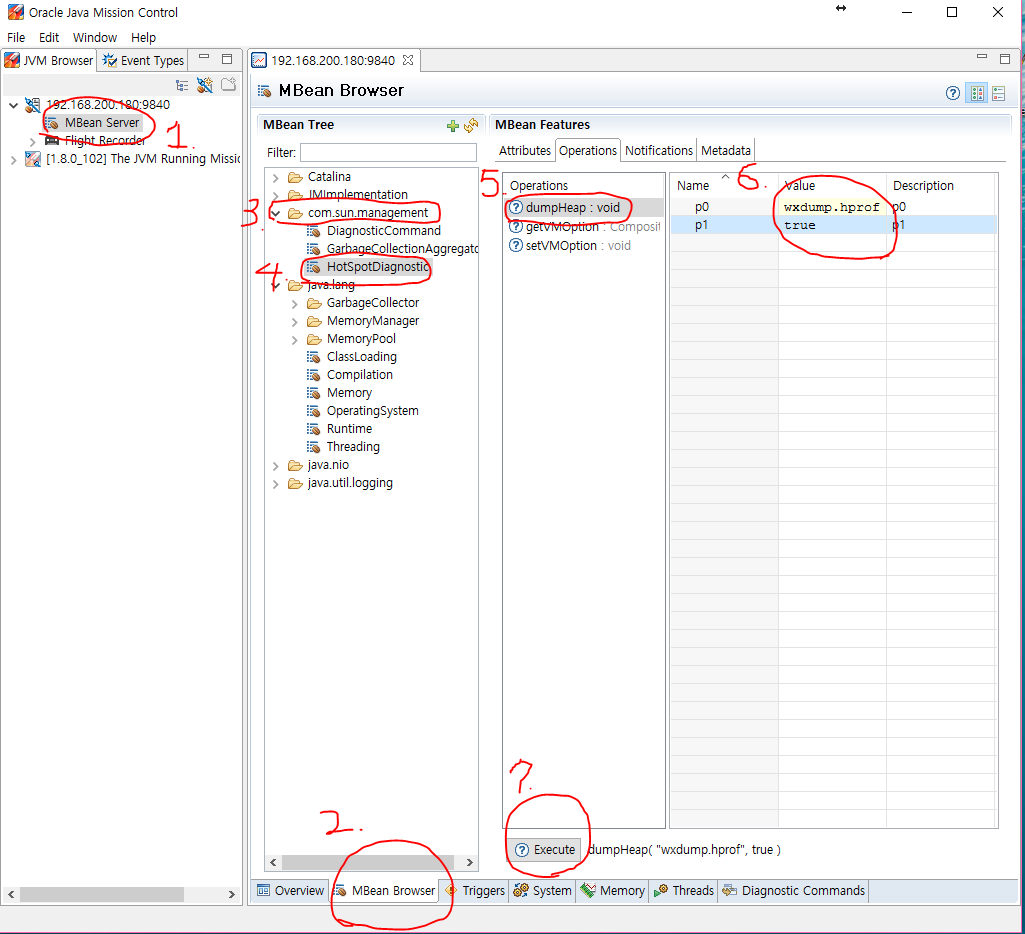Click the wxdump.hprof value cell
The height and width of the screenshot is (934, 1025).
pos(832,207)
